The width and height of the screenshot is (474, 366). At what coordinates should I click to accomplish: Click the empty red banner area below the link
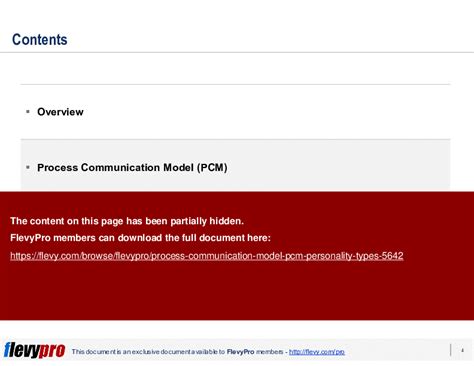[x=237, y=292]
